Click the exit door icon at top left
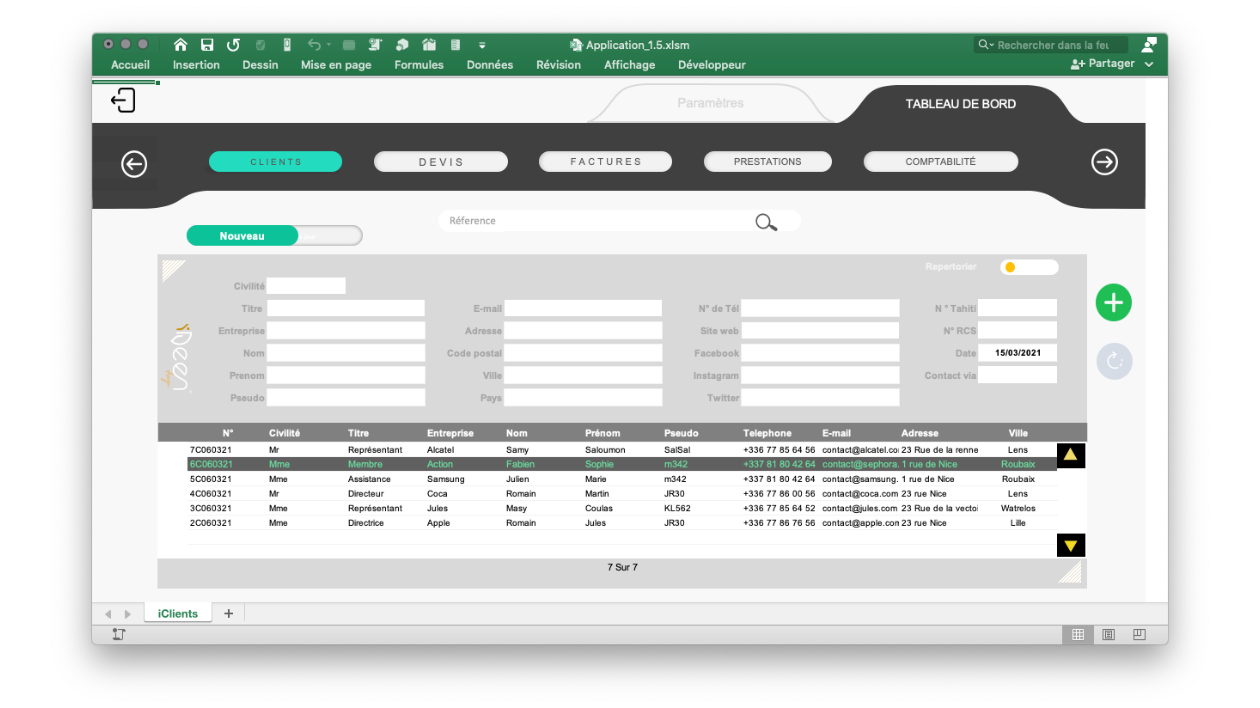 click(123, 100)
